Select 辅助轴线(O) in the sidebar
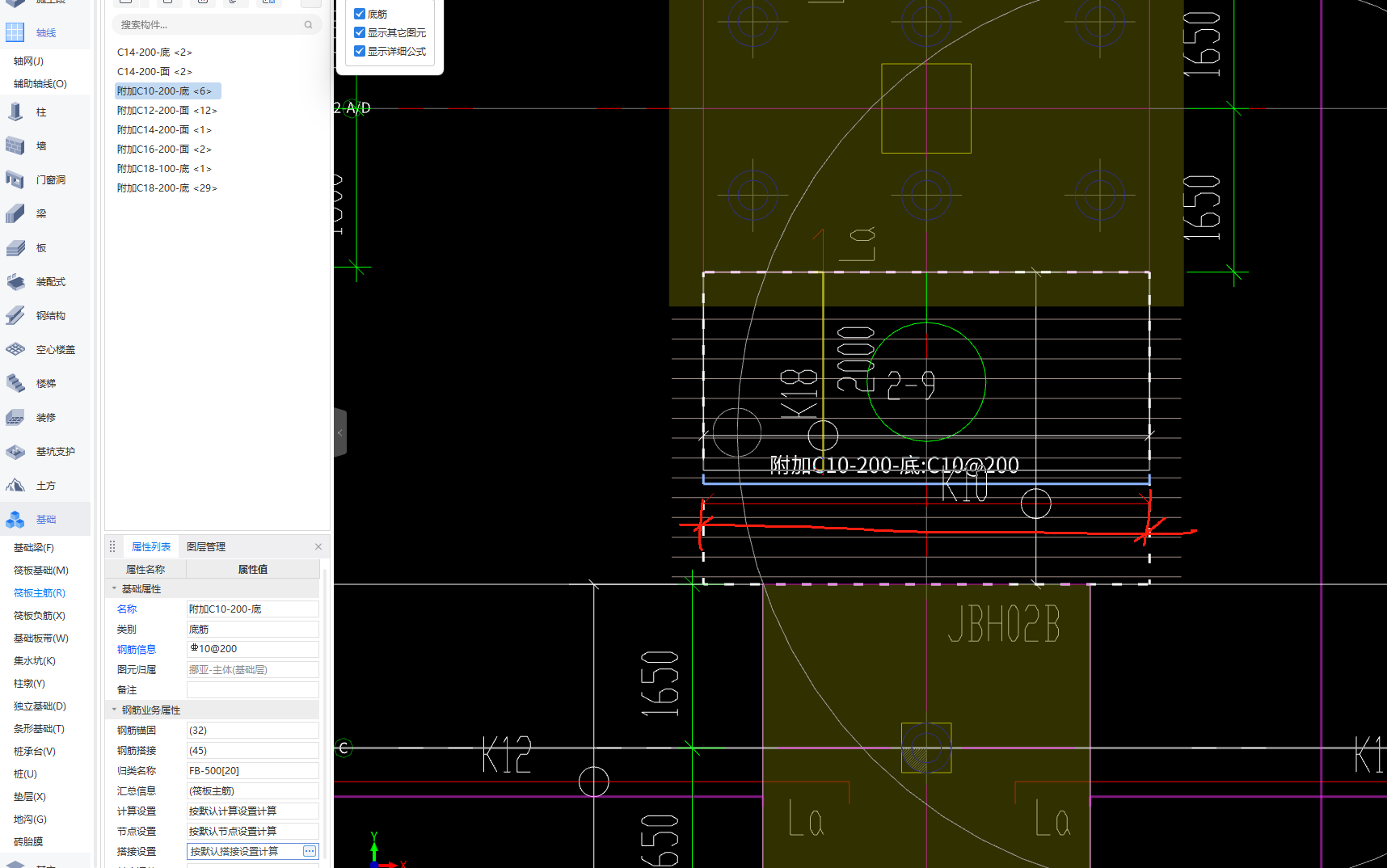Screen dimensions: 1387x868 (40, 84)
